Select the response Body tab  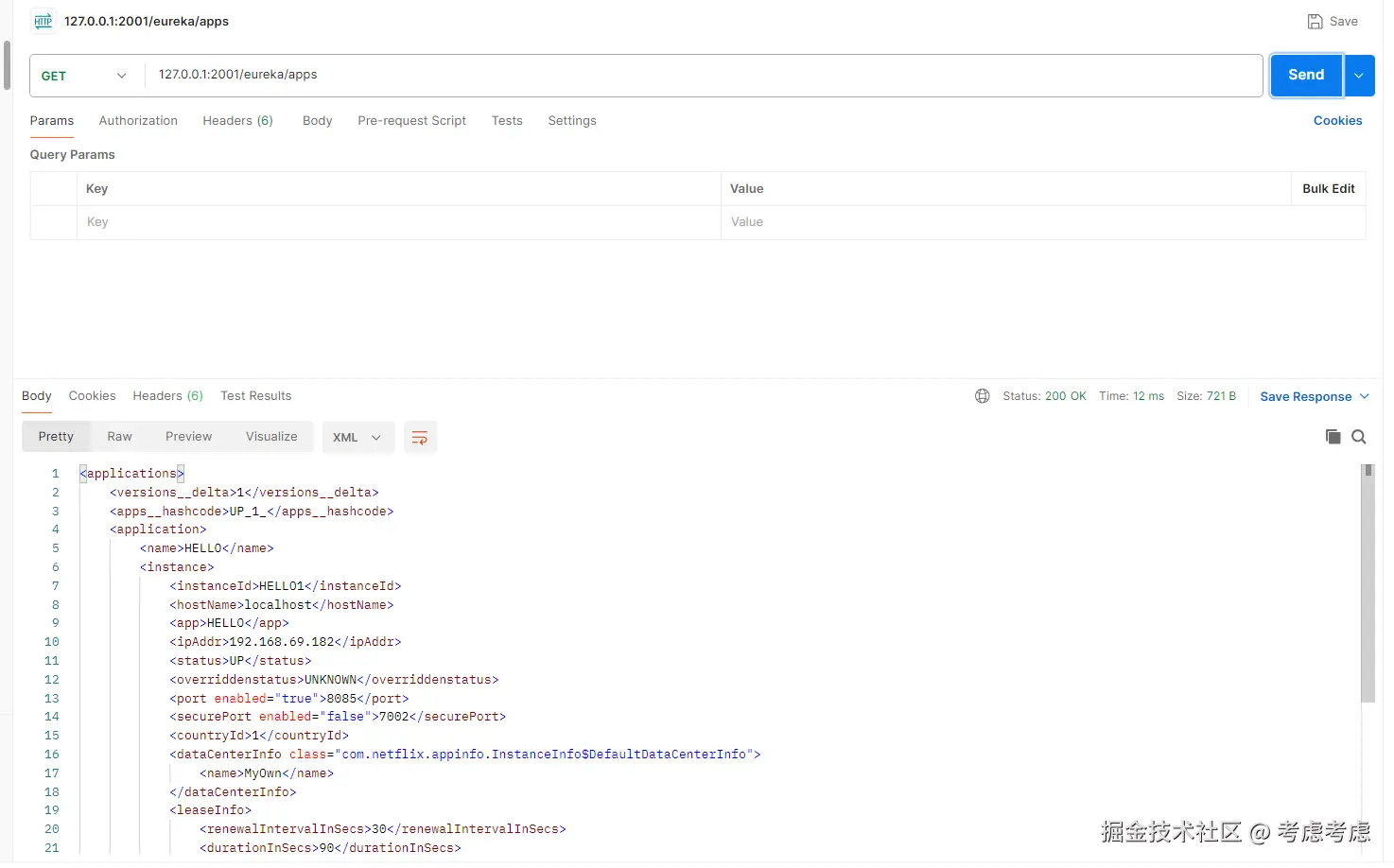(37, 396)
